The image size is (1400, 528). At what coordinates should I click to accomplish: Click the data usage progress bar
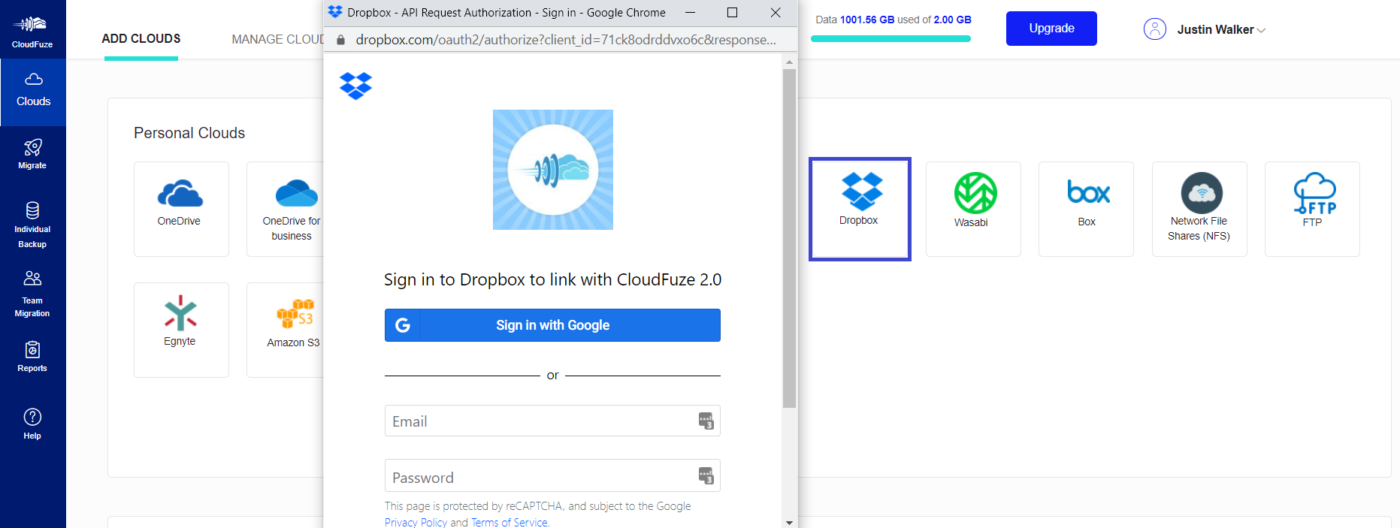click(x=891, y=39)
